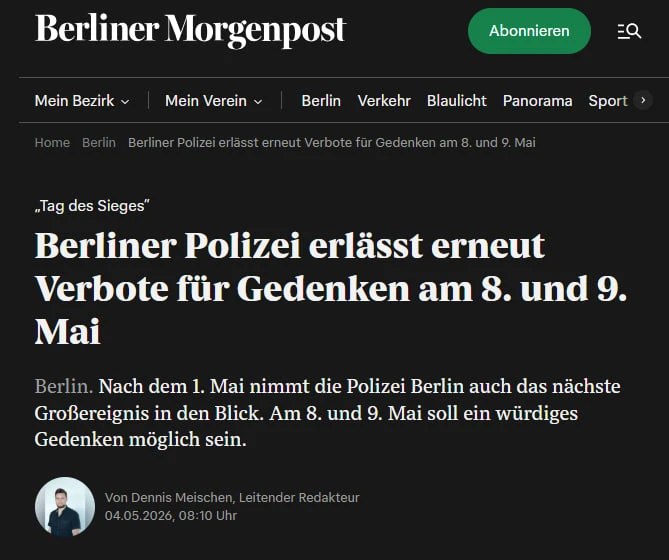Click the Berliner Morgenpost logo
Image resolution: width=669 pixels, height=560 pixels.
pyautogui.click(x=190, y=30)
